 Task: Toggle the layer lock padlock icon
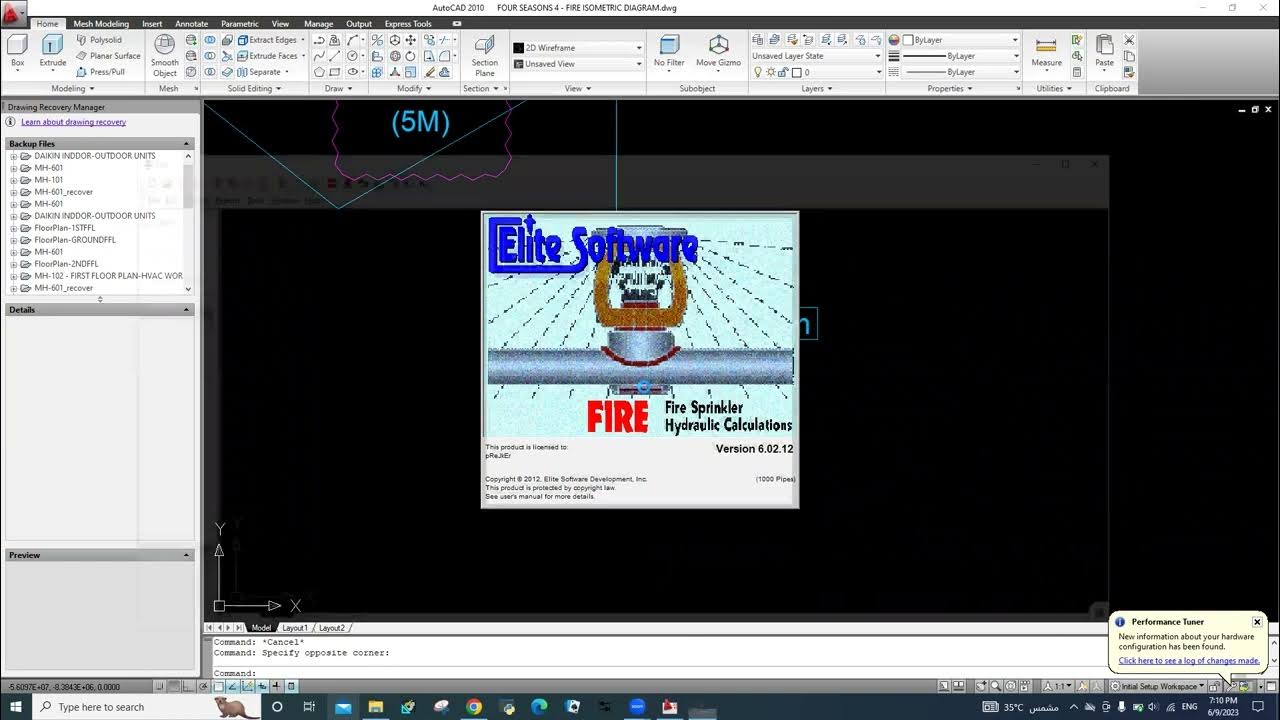[x=782, y=72]
